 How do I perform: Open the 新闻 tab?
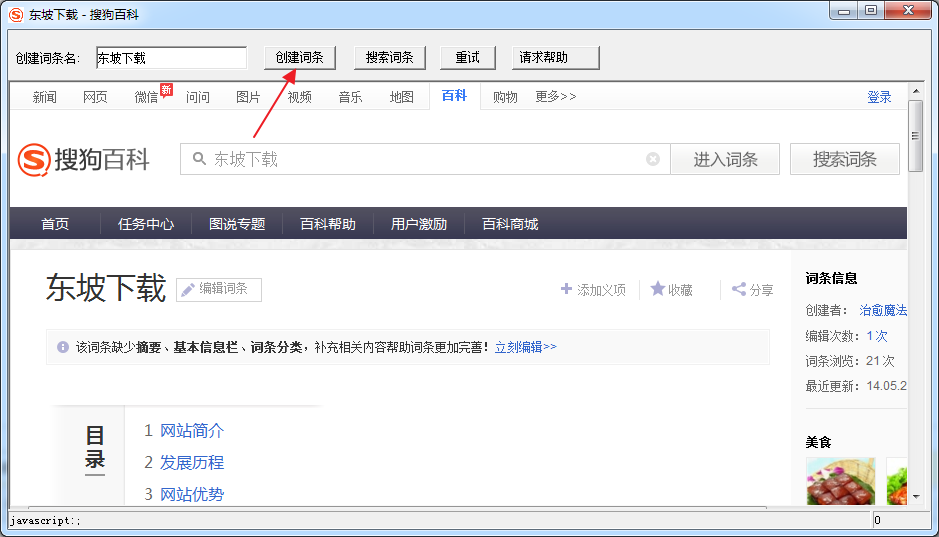(45, 97)
